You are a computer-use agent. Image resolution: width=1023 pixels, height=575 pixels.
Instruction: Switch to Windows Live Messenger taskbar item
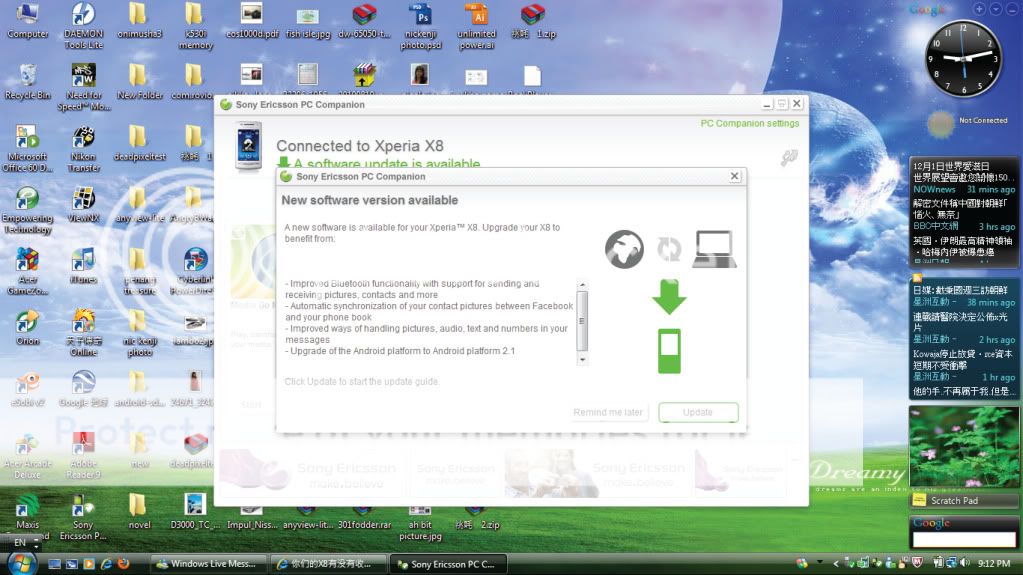coord(208,564)
